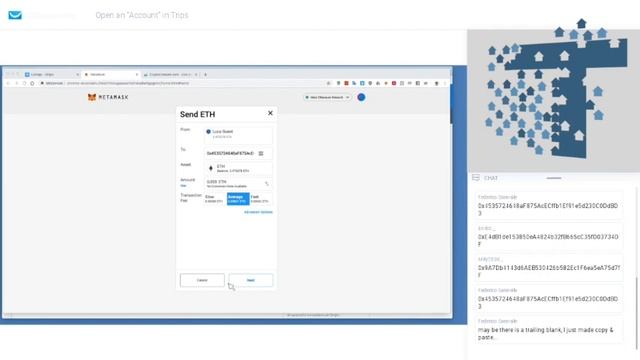Open a new browser tab

205,74
